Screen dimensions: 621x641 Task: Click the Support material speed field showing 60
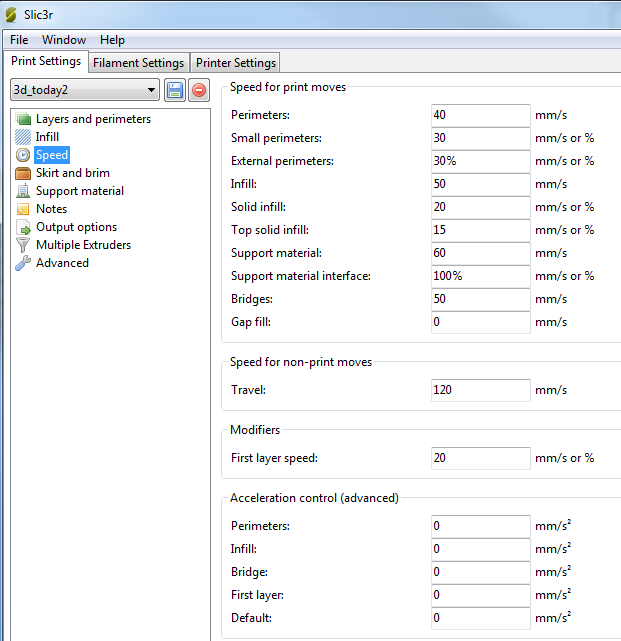pyautogui.click(x=481, y=253)
